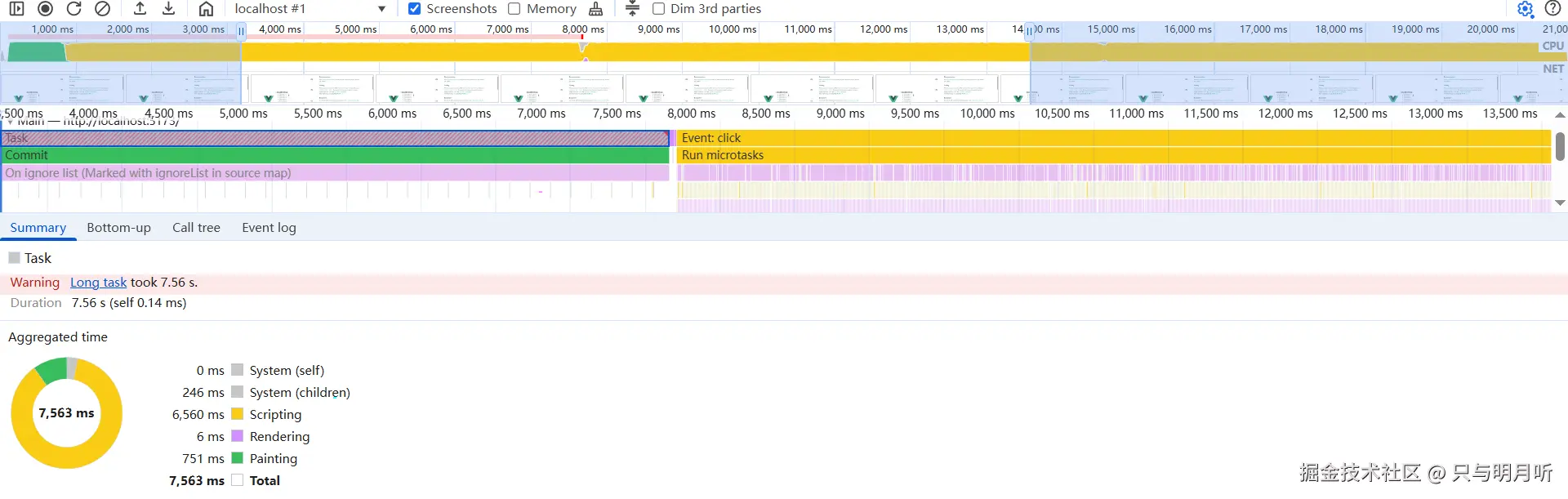Click the gray System (self) swatch

click(238, 370)
